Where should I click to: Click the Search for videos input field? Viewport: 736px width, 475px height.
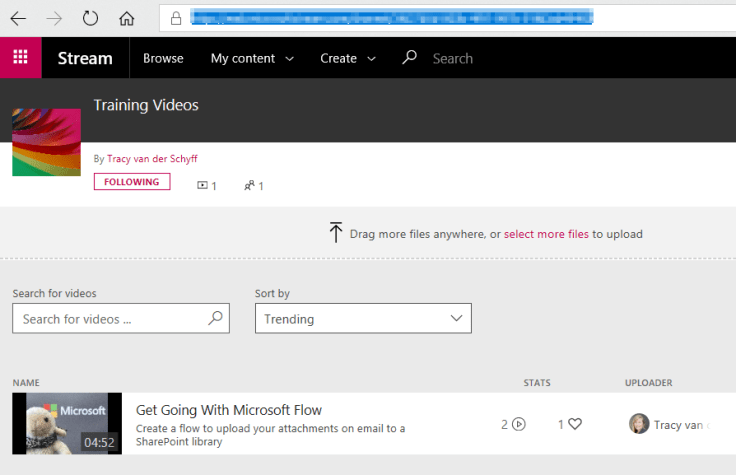(x=110, y=319)
